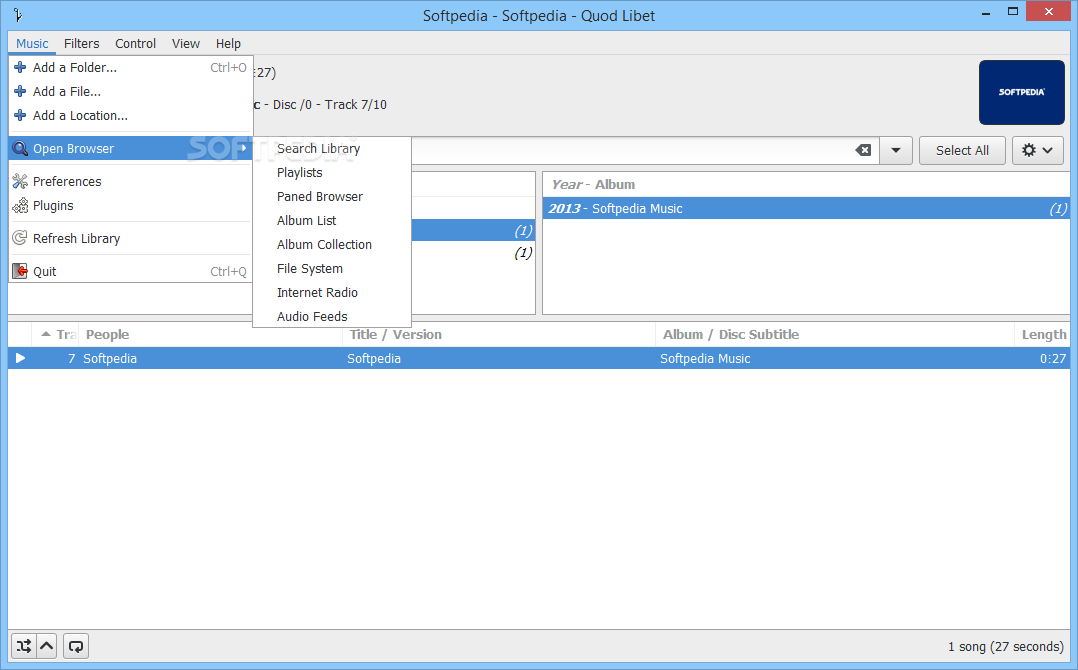1078x670 pixels.
Task: Sort by the Length column header
Action: (x=1042, y=335)
